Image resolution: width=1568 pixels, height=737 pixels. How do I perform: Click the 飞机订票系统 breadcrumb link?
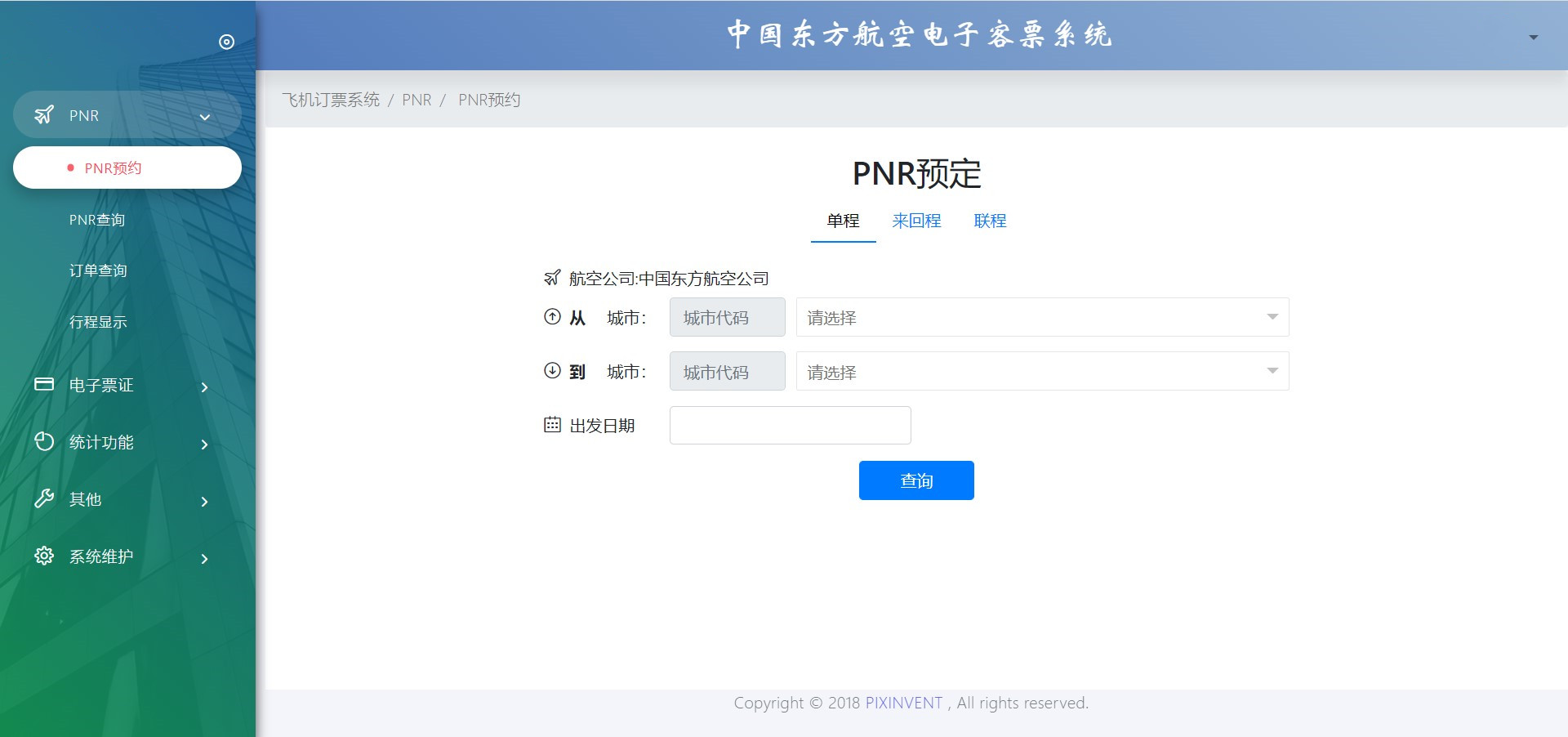click(331, 100)
